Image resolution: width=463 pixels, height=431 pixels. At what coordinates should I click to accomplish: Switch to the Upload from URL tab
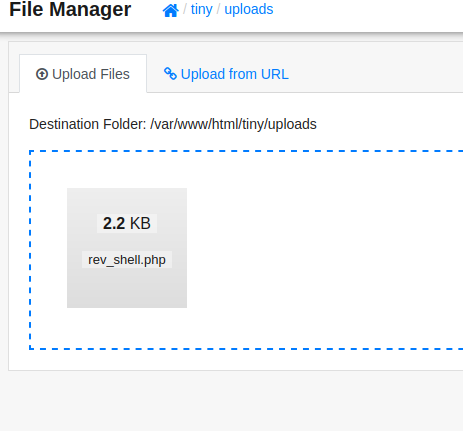226,74
